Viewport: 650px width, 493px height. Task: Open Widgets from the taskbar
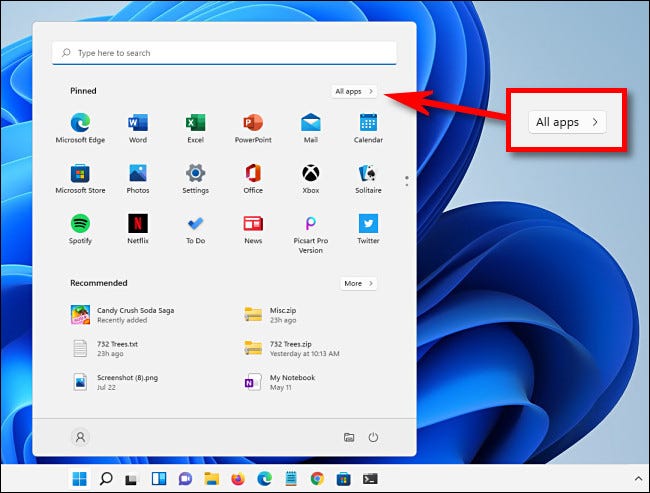click(159, 479)
